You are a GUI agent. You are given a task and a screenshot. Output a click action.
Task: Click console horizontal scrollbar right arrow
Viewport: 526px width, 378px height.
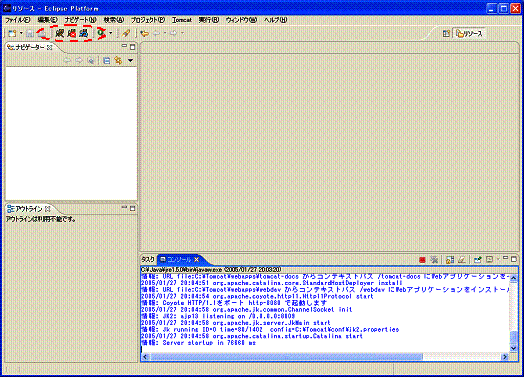point(505,357)
